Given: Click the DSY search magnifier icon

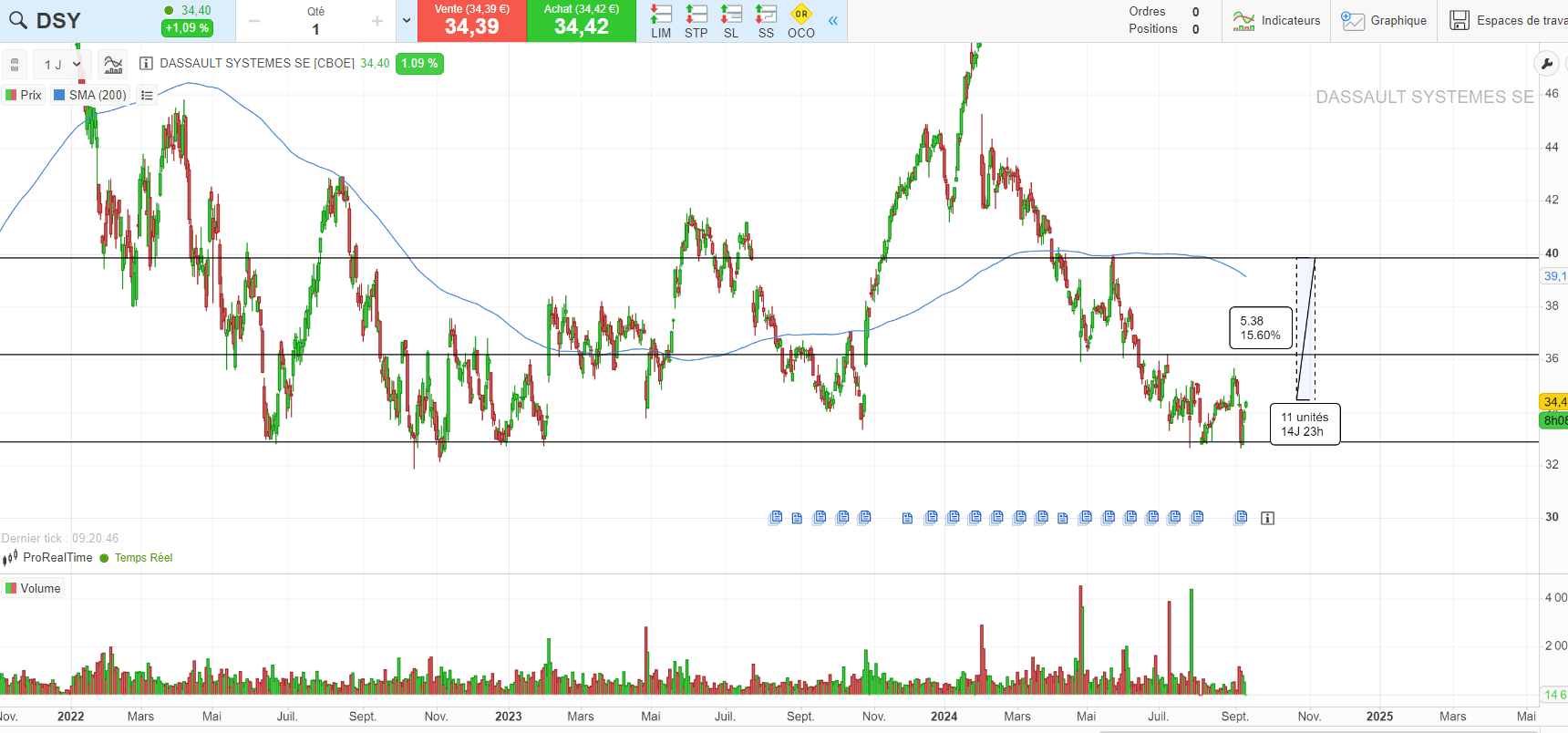Looking at the screenshot, I should [17, 20].
